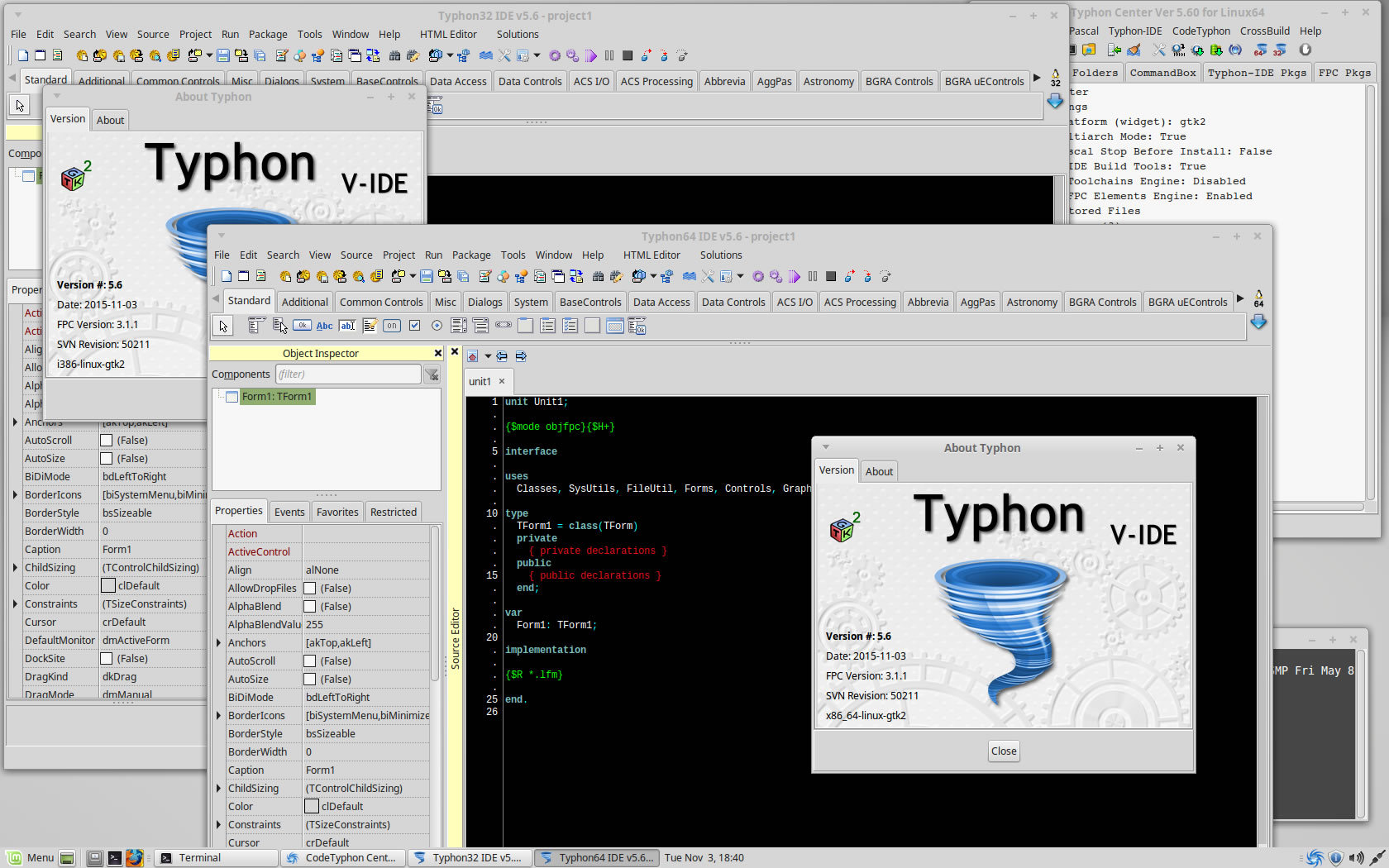Select TLabel 'Abc' component in Typhon64 palette
The height and width of the screenshot is (868, 1389).
325,326
